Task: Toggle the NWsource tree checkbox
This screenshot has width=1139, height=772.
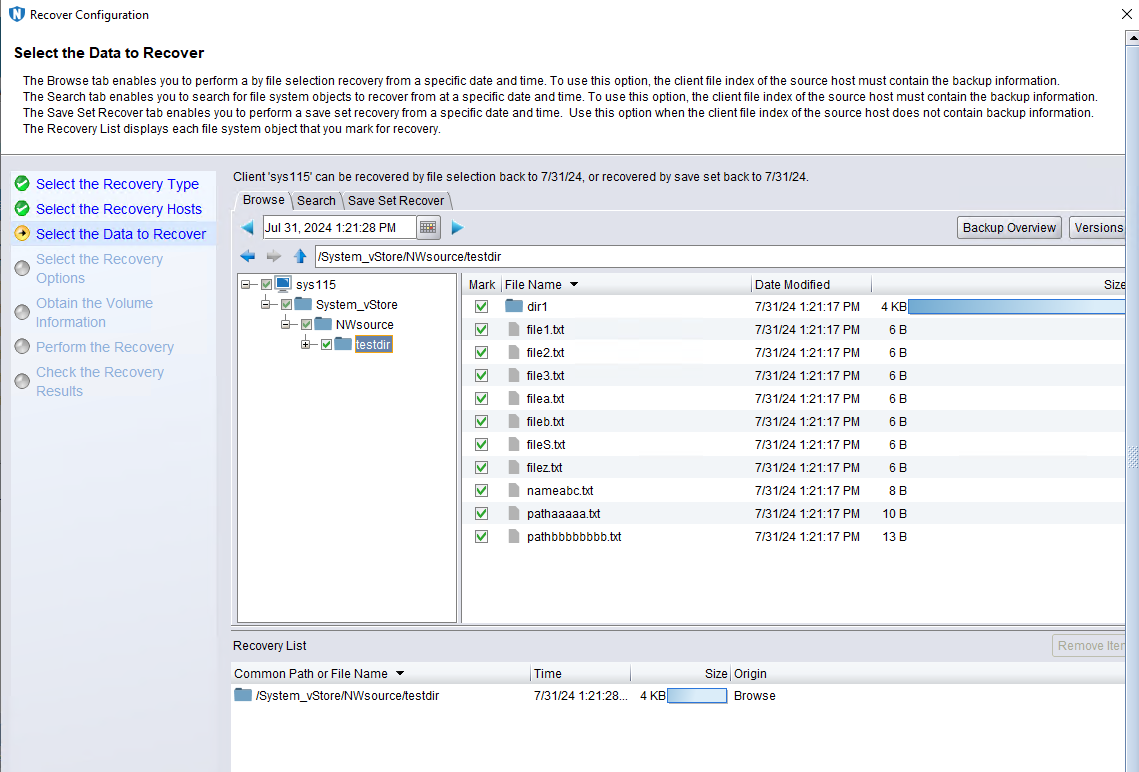Action: 307,325
